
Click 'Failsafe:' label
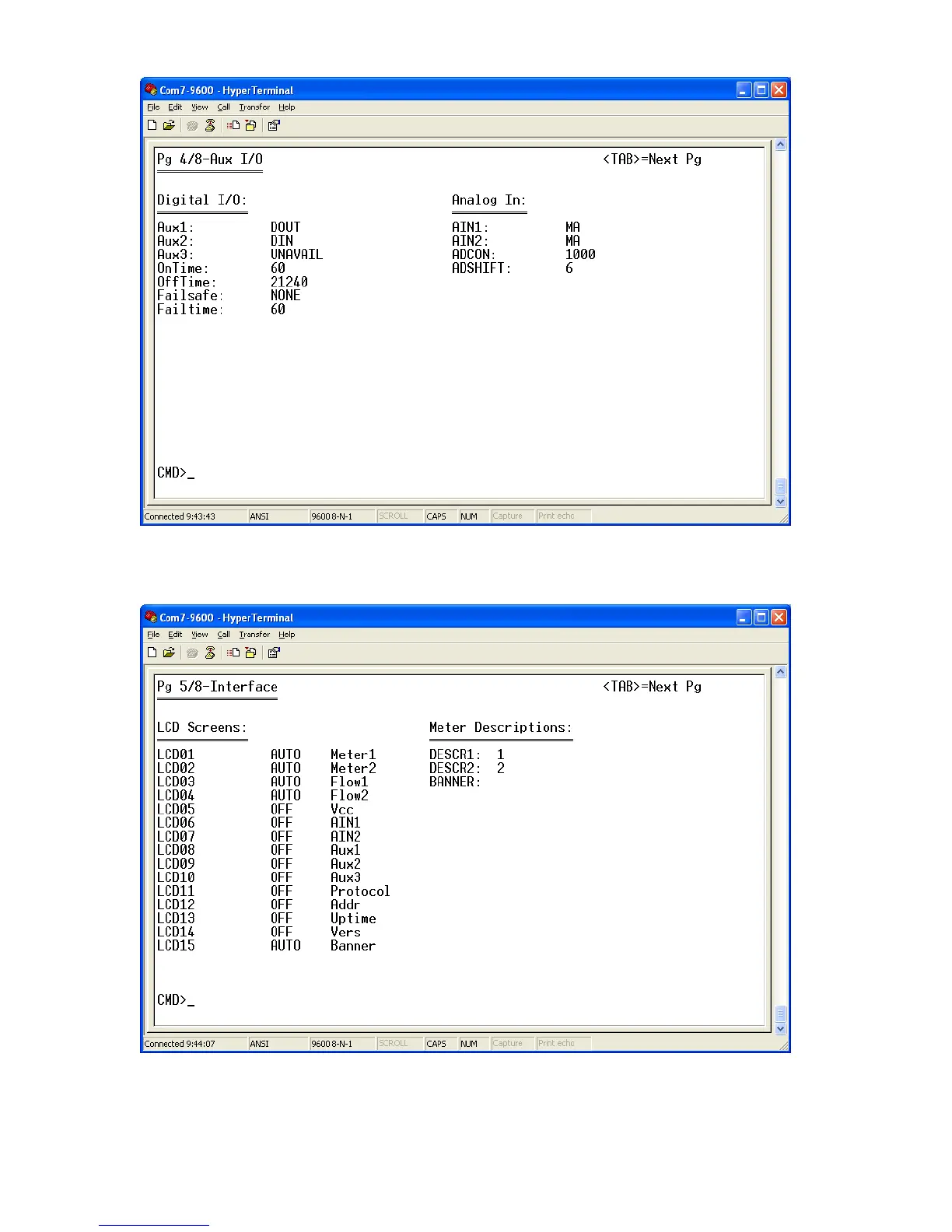pyautogui.click(x=191, y=296)
